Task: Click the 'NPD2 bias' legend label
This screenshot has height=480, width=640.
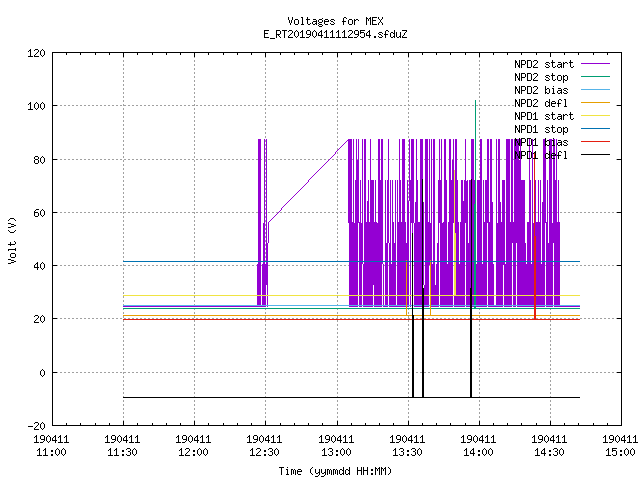Action: (x=541, y=90)
